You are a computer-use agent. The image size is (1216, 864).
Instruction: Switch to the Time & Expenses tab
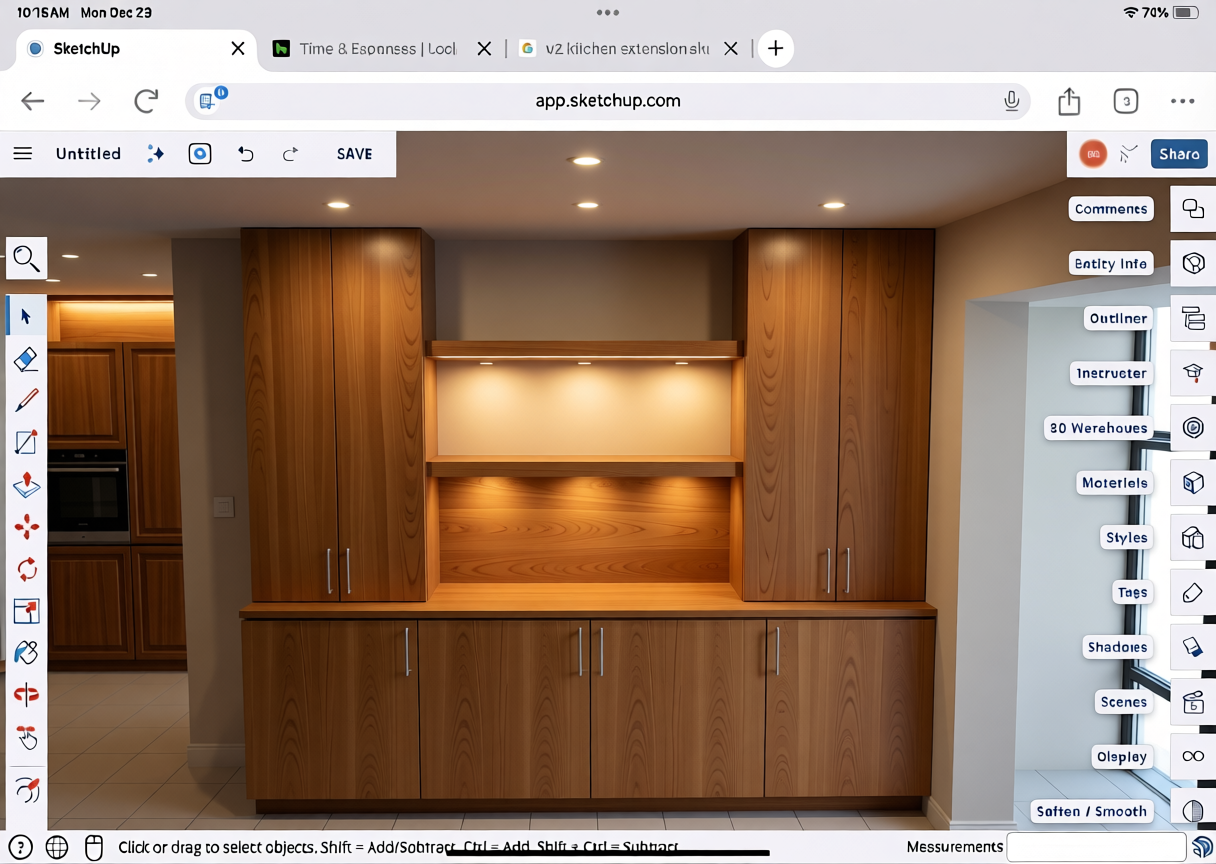tap(377, 49)
